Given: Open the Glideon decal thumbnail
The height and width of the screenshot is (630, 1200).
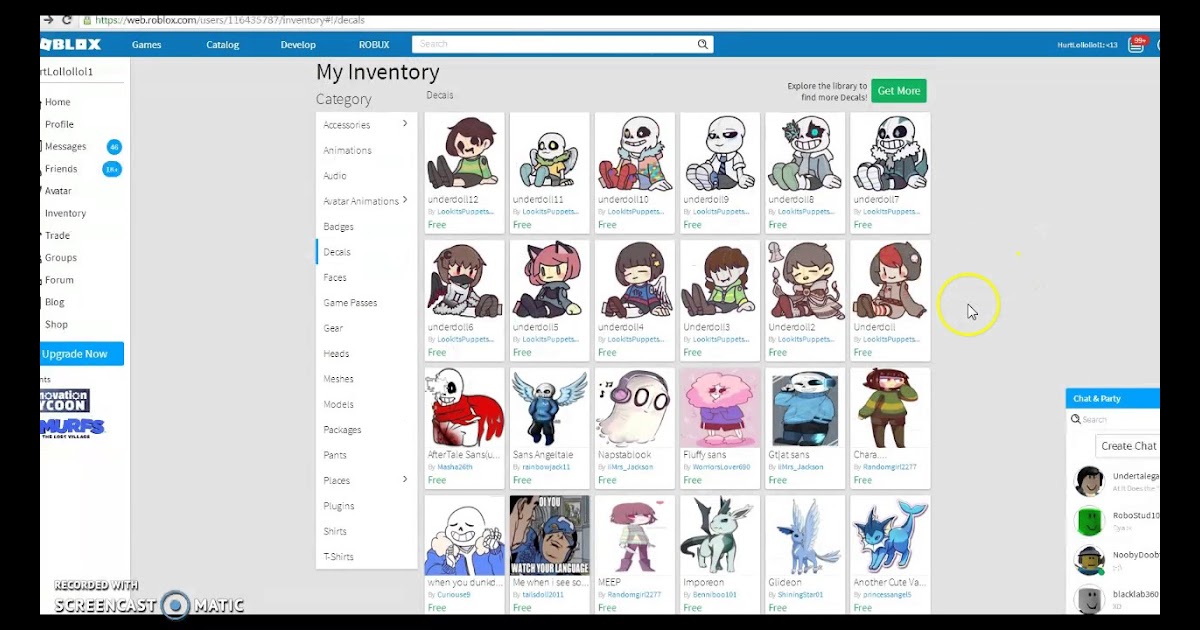Looking at the screenshot, I should click(805, 536).
